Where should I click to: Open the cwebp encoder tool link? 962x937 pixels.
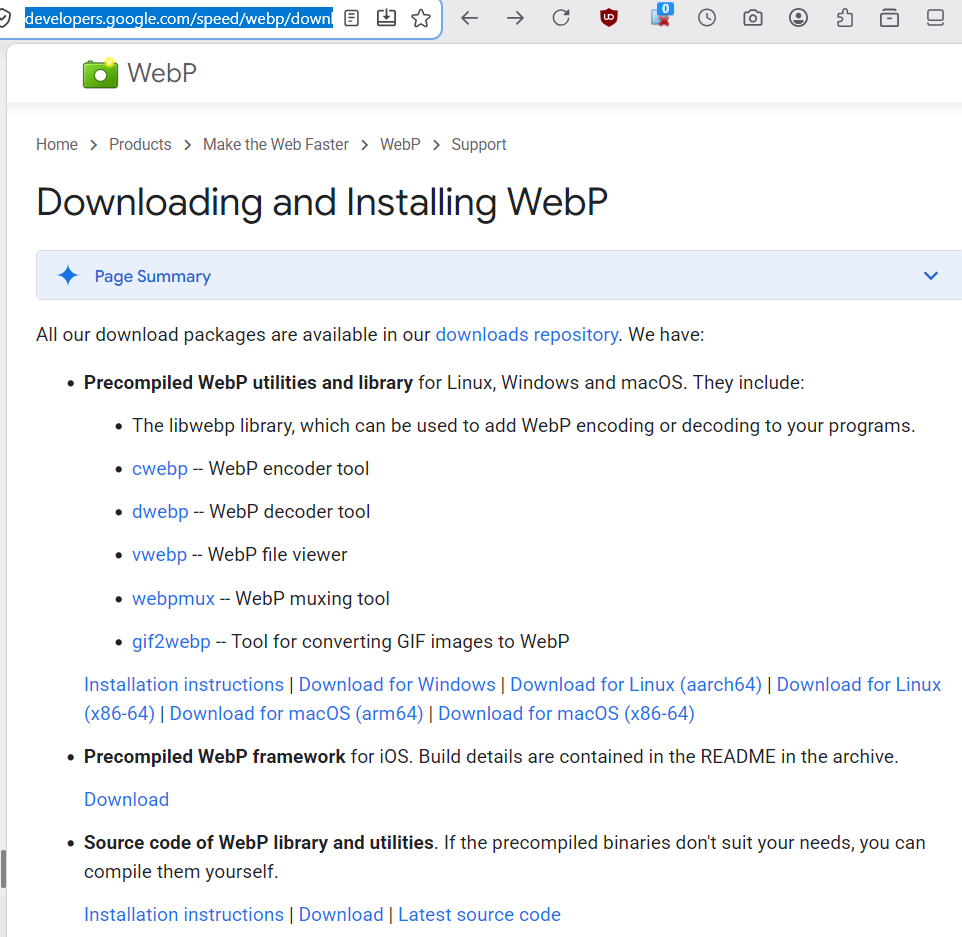(x=160, y=468)
